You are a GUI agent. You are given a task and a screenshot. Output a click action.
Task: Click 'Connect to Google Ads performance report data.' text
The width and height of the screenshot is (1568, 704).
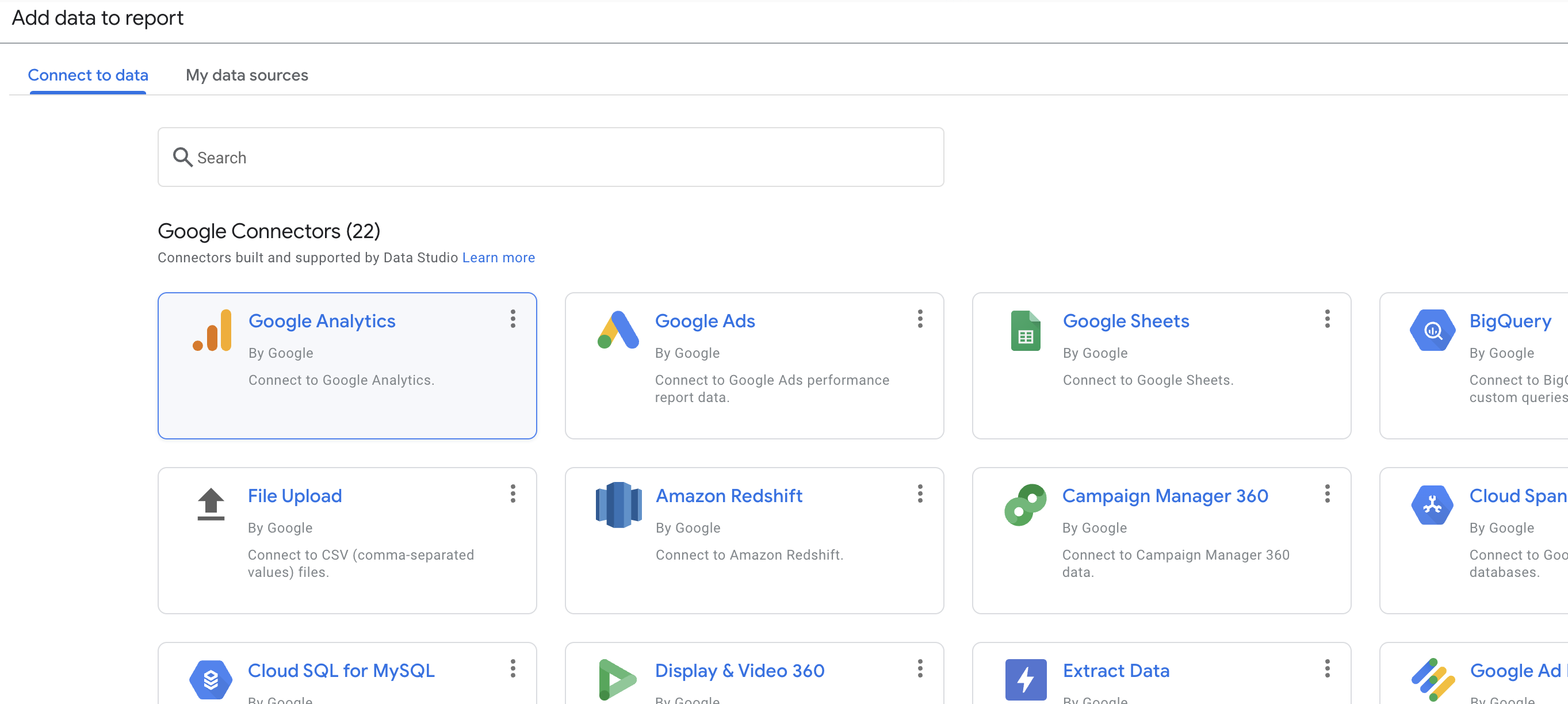pos(772,388)
